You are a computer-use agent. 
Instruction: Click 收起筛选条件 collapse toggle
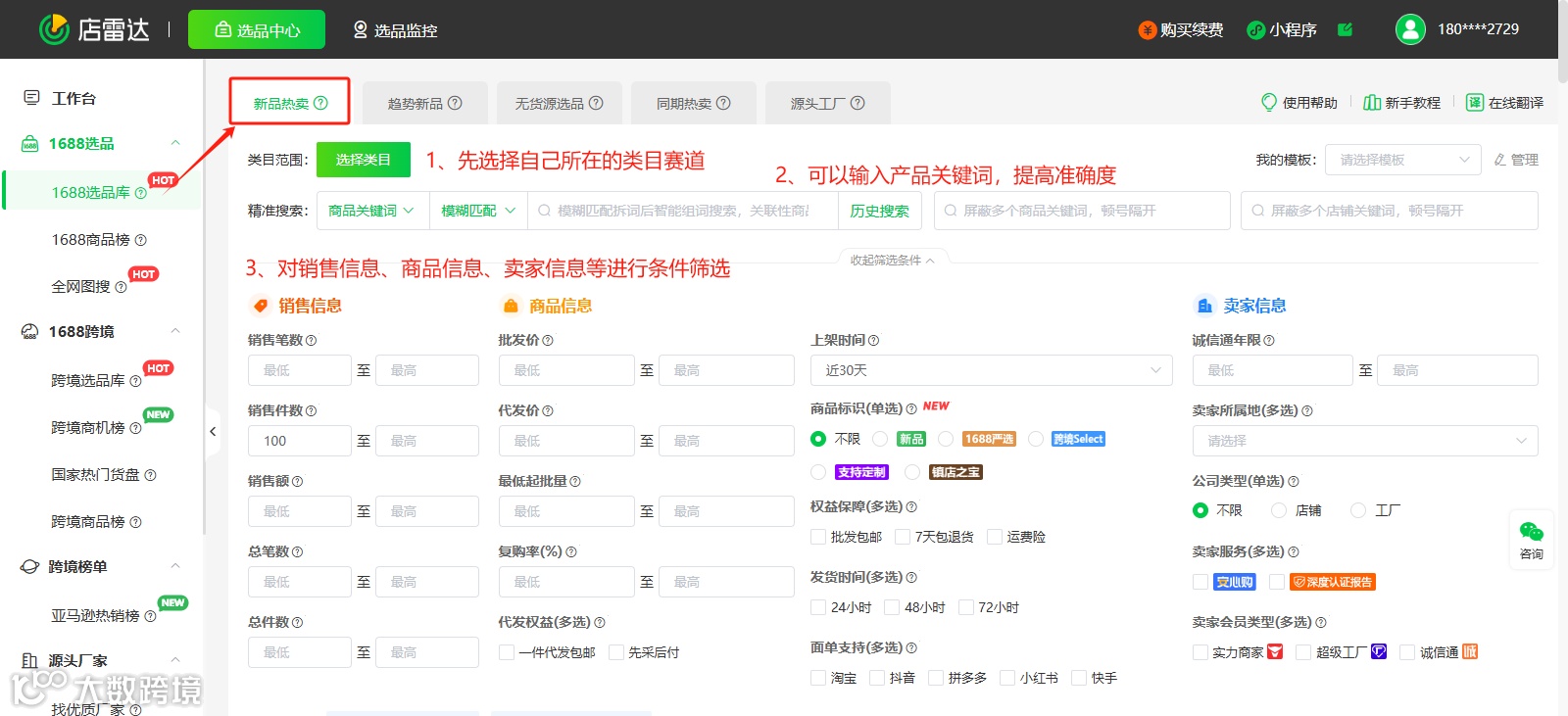[x=892, y=261]
